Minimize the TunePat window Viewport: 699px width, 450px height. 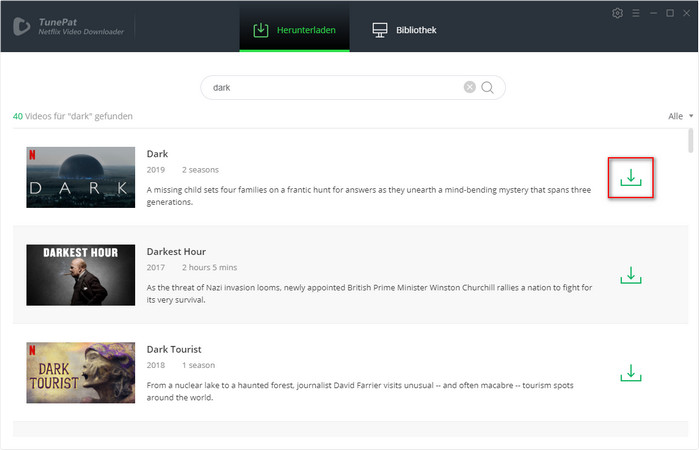(x=653, y=13)
